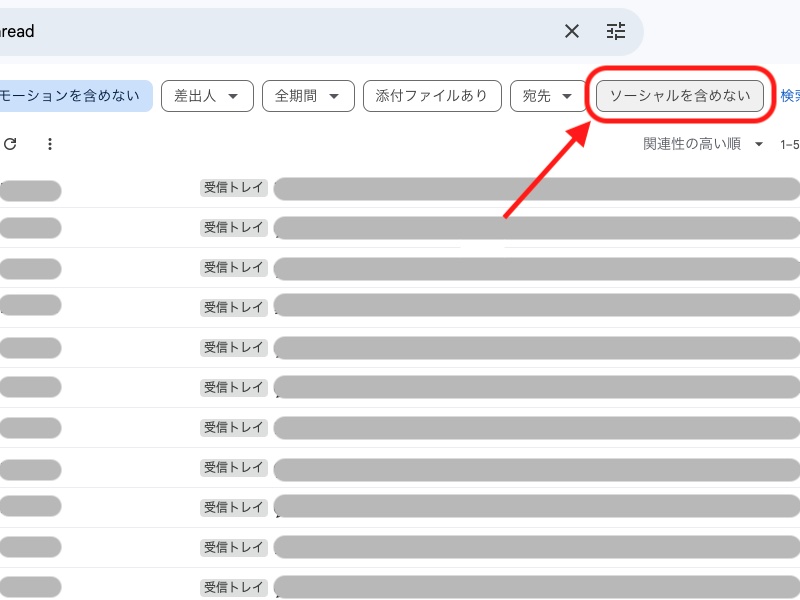The height and width of the screenshot is (600, 800).
Task: Open the 差出人 filter dropdown
Action: [x=207, y=96]
